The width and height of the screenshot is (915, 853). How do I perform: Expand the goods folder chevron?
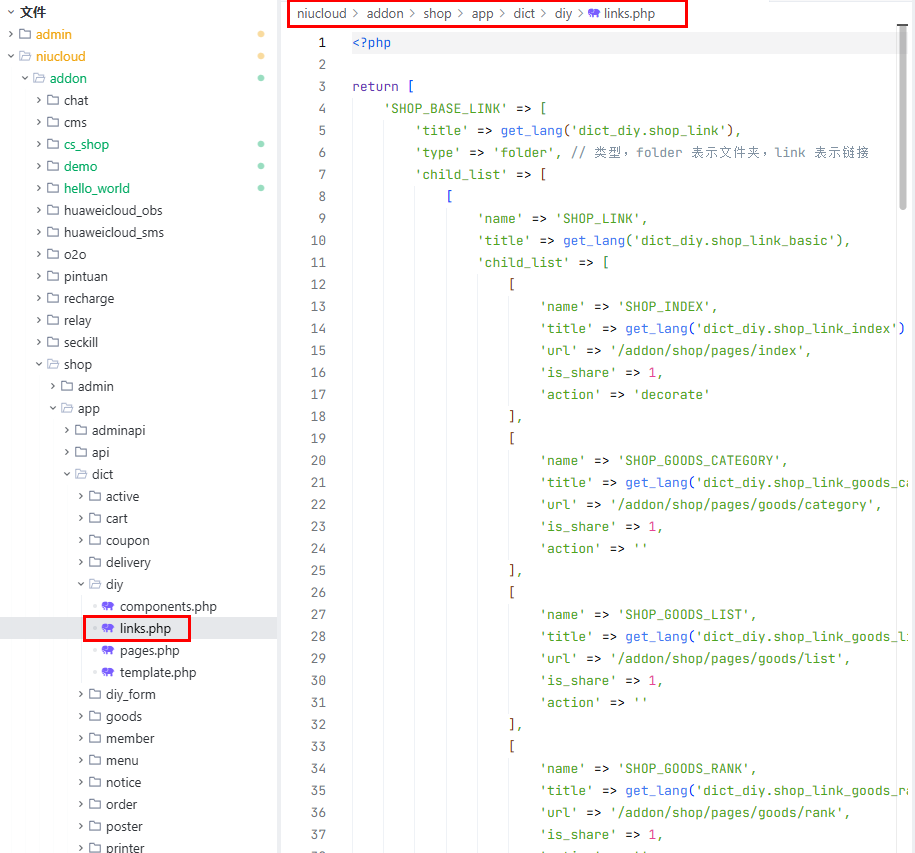(x=81, y=717)
